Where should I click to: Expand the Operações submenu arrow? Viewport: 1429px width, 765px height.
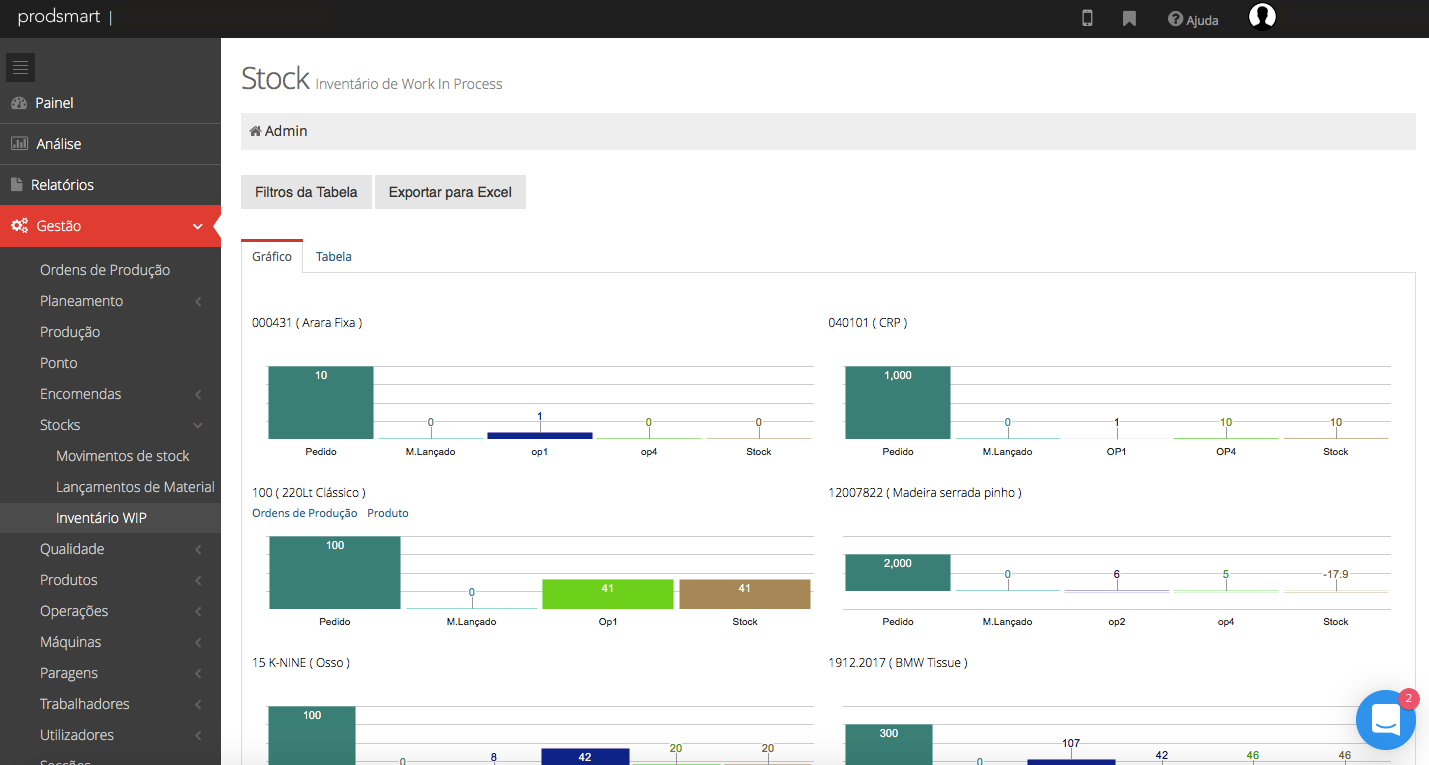click(x=198, y=612)
